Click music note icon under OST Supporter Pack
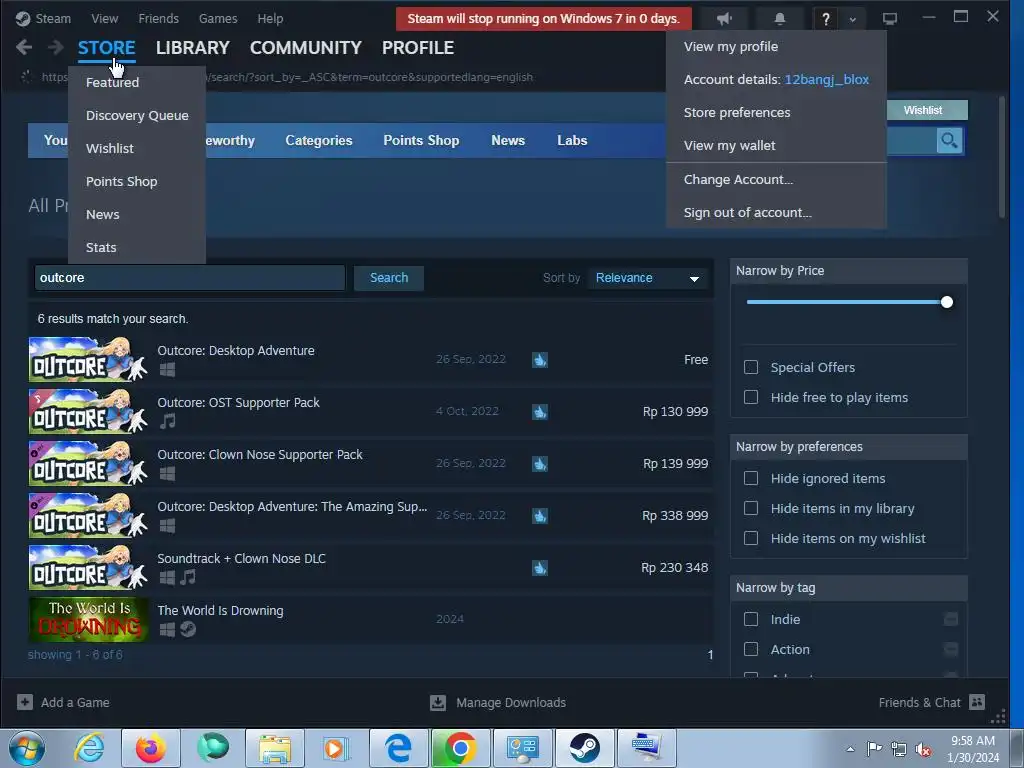The image size is (1024, 768). tap(167, 421)
